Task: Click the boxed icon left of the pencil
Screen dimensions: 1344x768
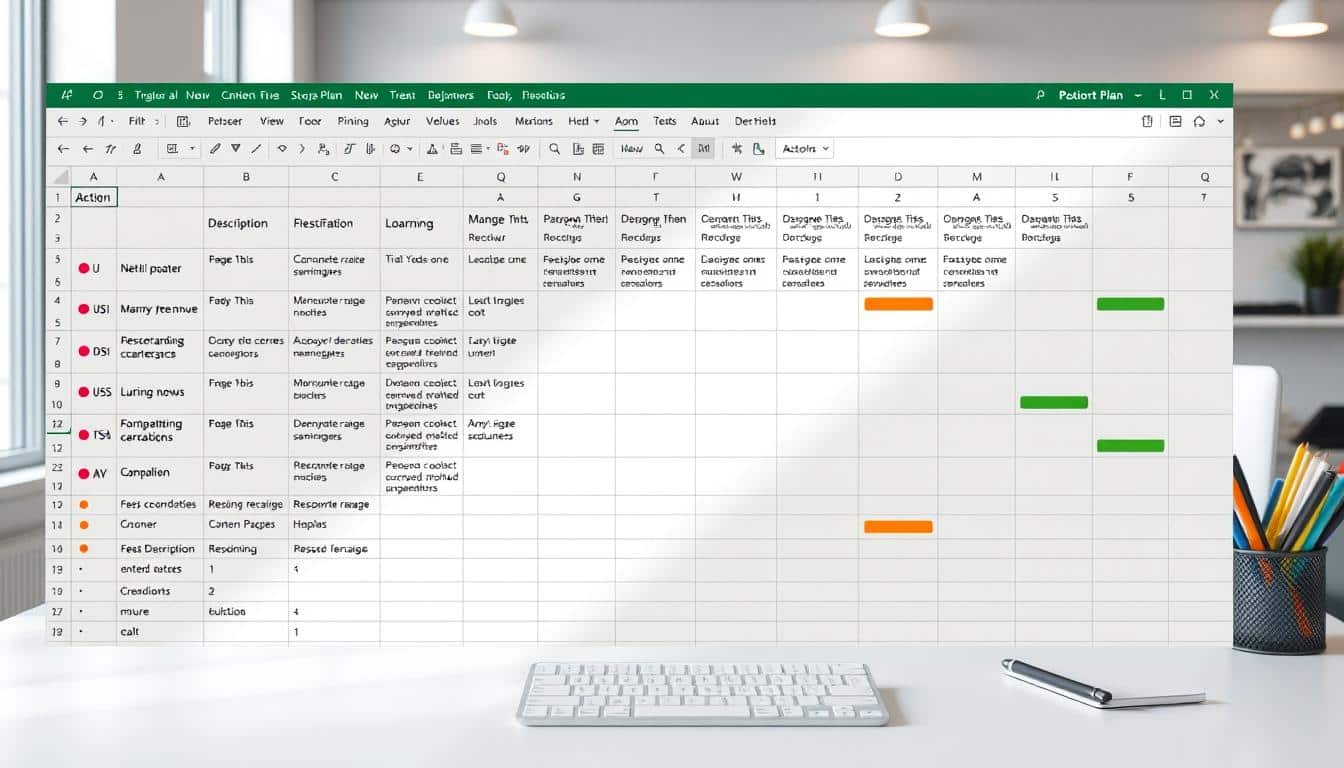Action: [172, 148]
